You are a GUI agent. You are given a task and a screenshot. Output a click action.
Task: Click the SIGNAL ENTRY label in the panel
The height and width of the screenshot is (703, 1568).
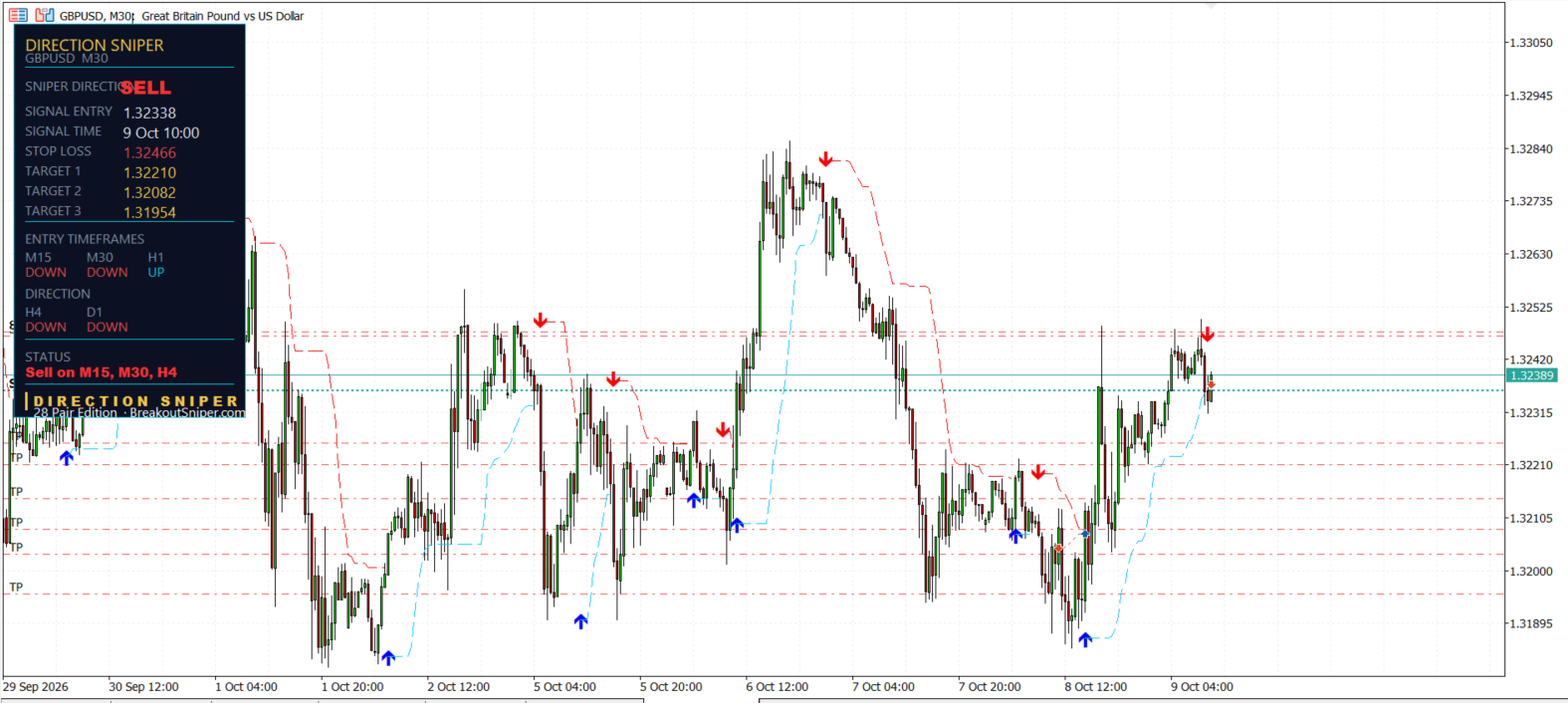click(x=69, y=112)
